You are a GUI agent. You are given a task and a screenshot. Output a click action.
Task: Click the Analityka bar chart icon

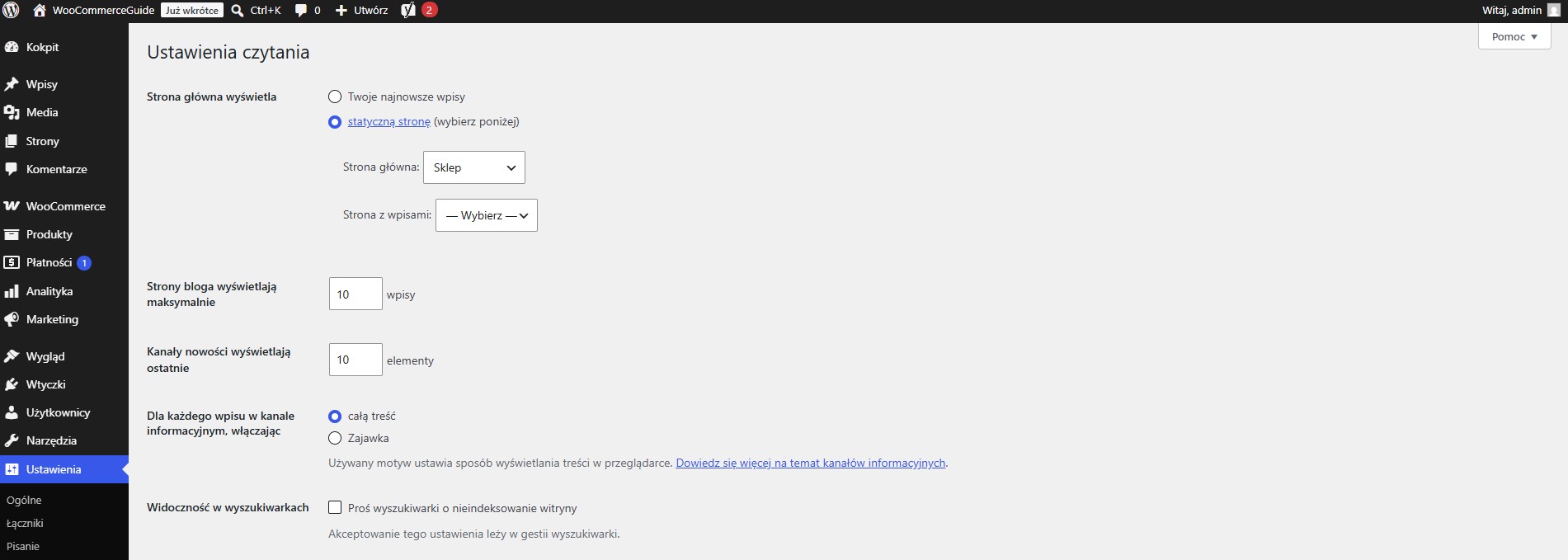tap(12, 291)
